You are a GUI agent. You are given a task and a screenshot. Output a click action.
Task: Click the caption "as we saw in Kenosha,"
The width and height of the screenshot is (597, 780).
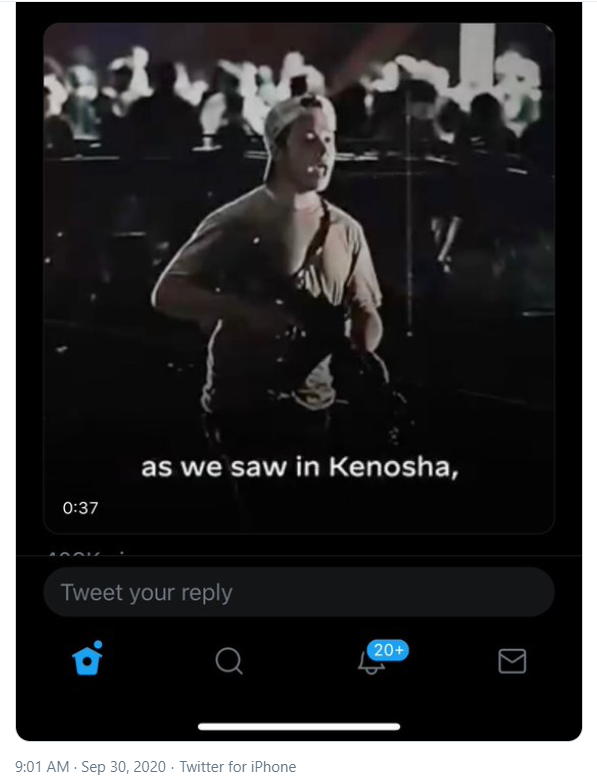[299, 467]
